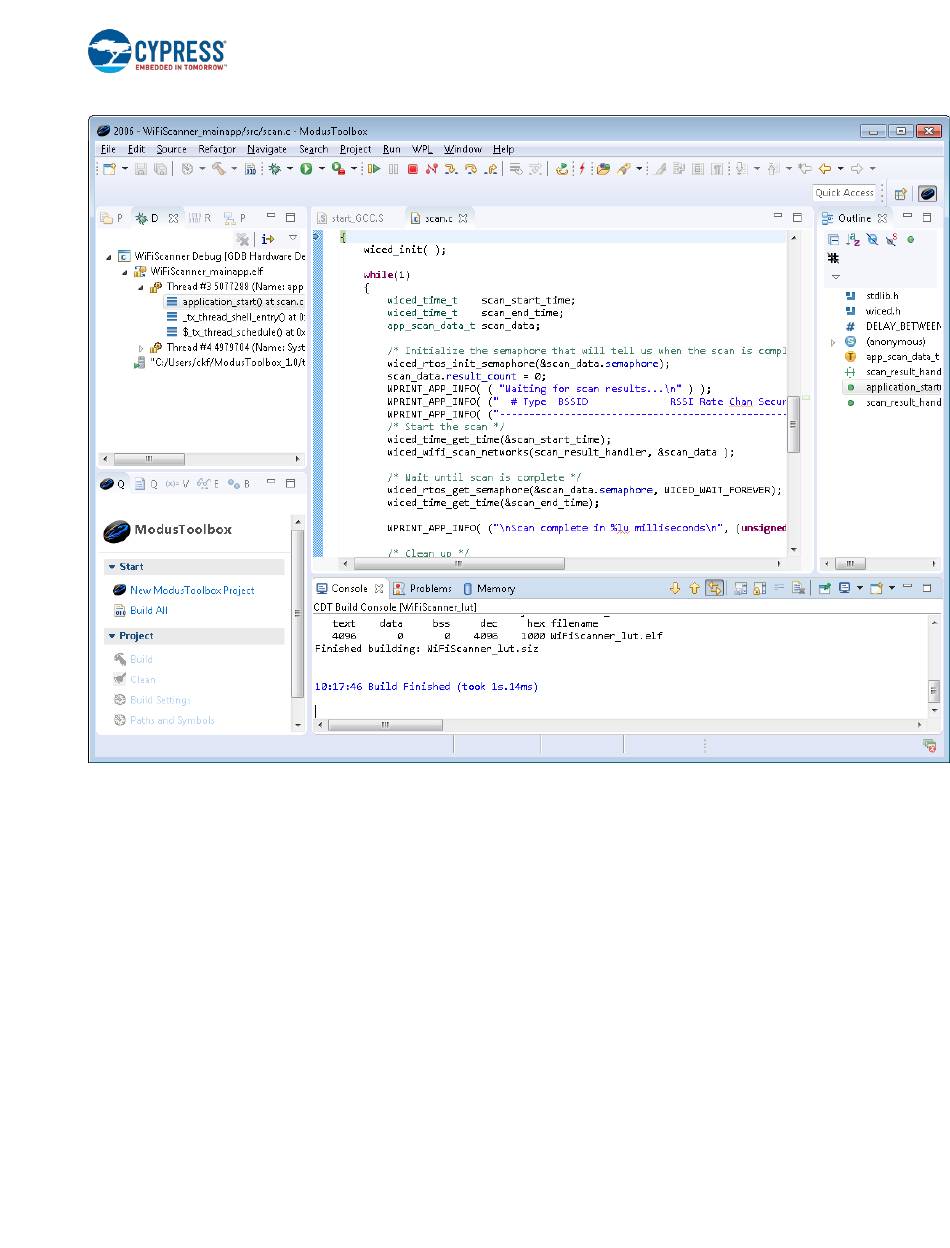Collapse the Start section in Quick Panel
Image resolution: width=950 pixels, height=1248 pixels.
(112, 567)
